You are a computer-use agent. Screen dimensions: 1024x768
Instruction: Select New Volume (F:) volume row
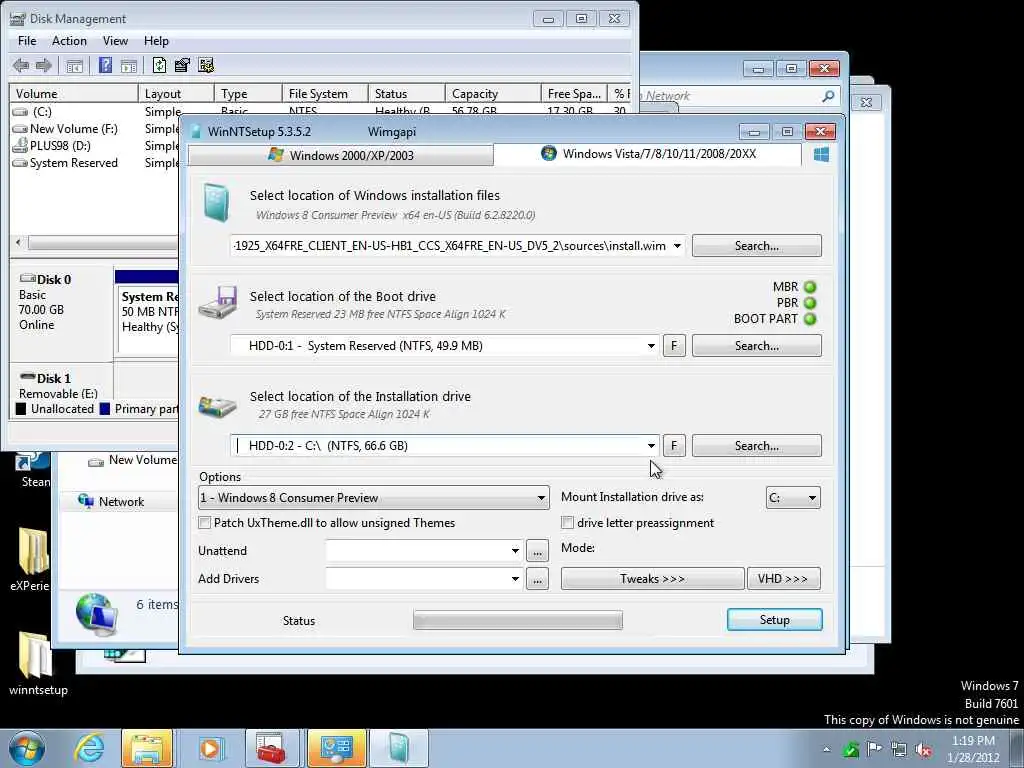tap(93, 129)
